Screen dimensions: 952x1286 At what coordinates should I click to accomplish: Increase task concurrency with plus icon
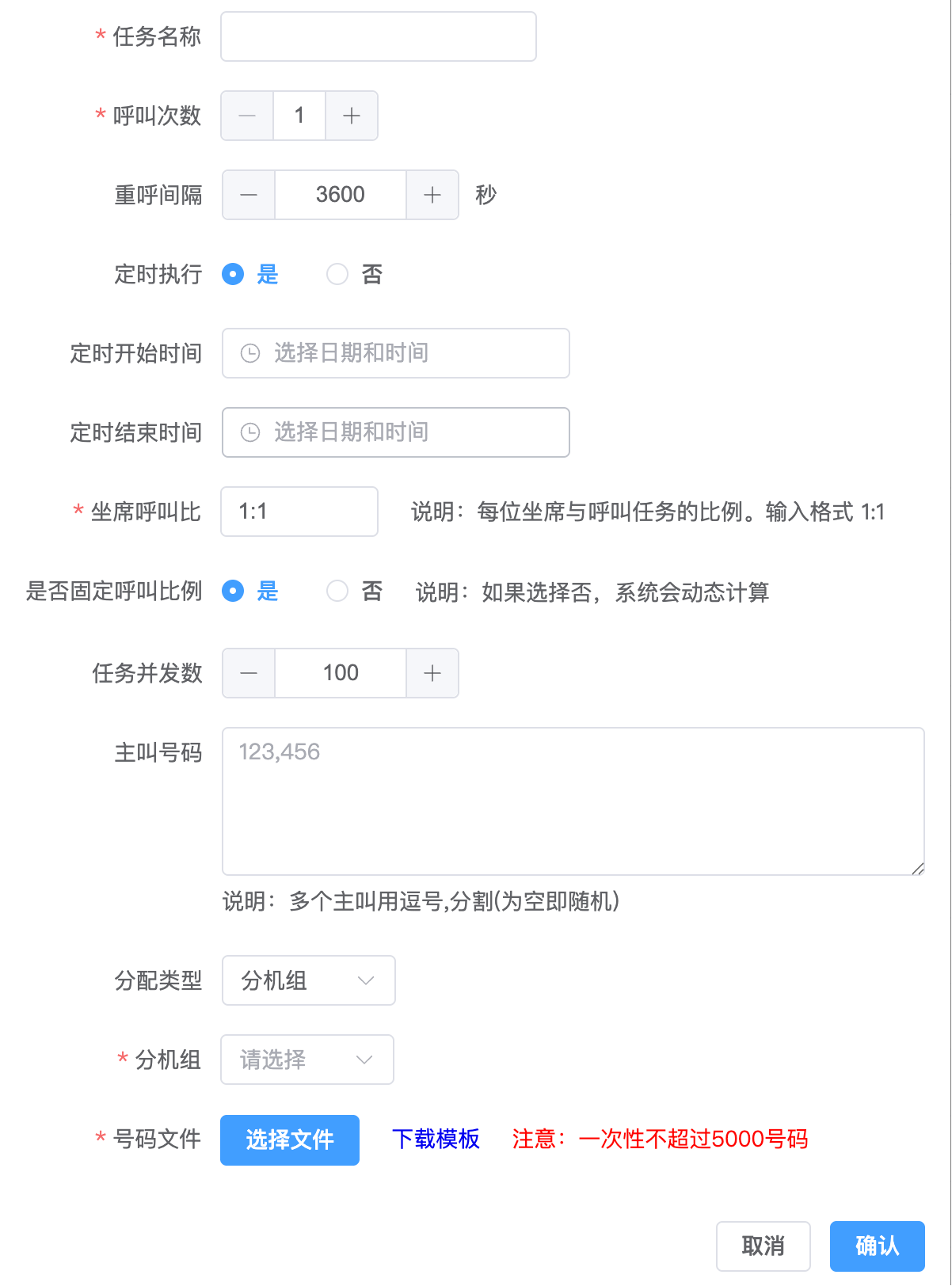[432, 673]
